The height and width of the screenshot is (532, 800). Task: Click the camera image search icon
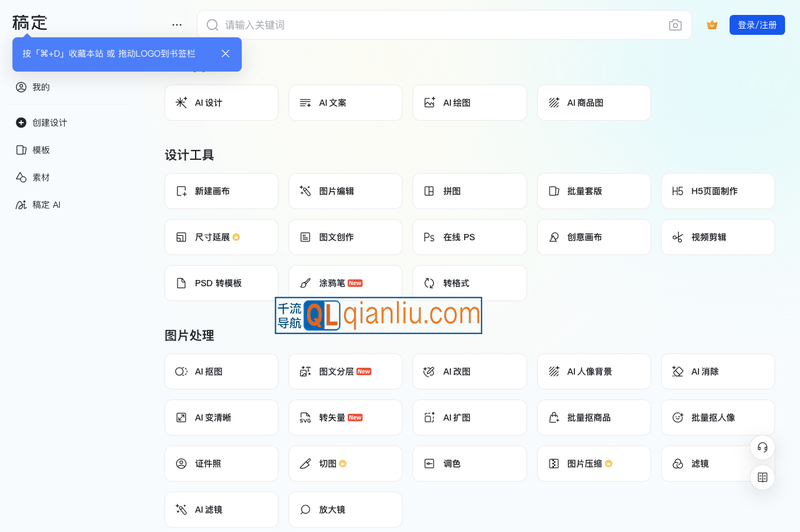(675, 25)
